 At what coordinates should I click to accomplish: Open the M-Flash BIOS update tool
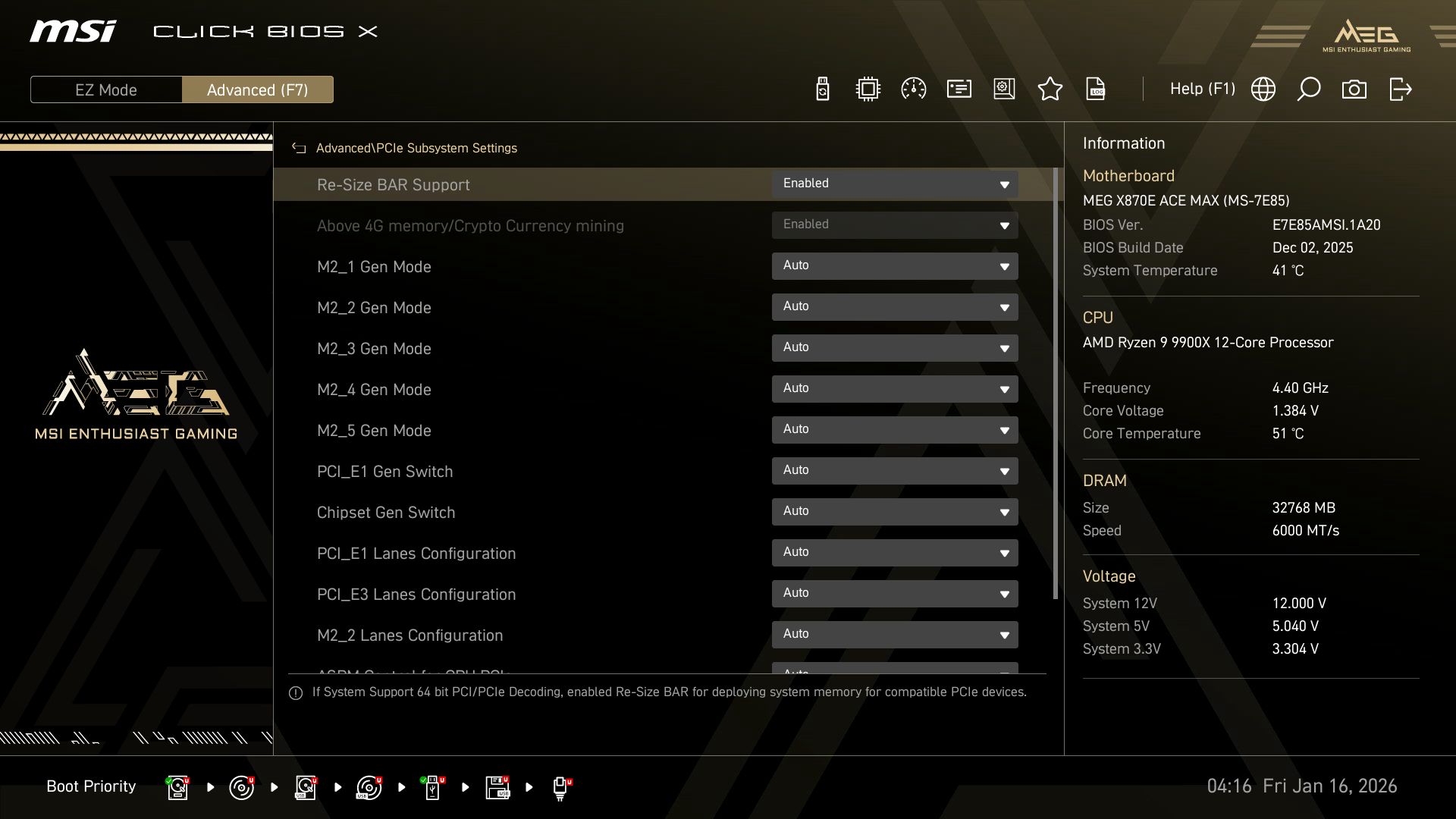pos(821,89)
